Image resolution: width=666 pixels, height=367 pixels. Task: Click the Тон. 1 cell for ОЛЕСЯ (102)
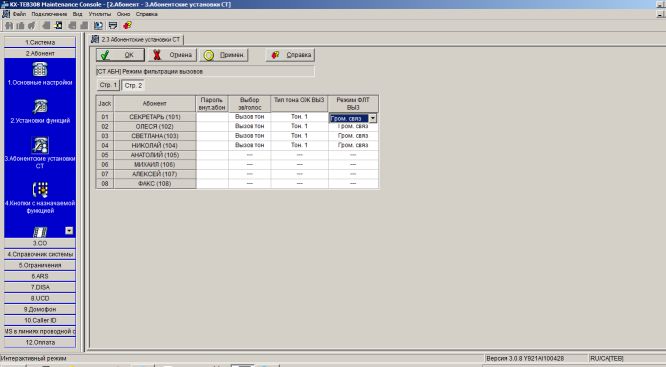299,126
